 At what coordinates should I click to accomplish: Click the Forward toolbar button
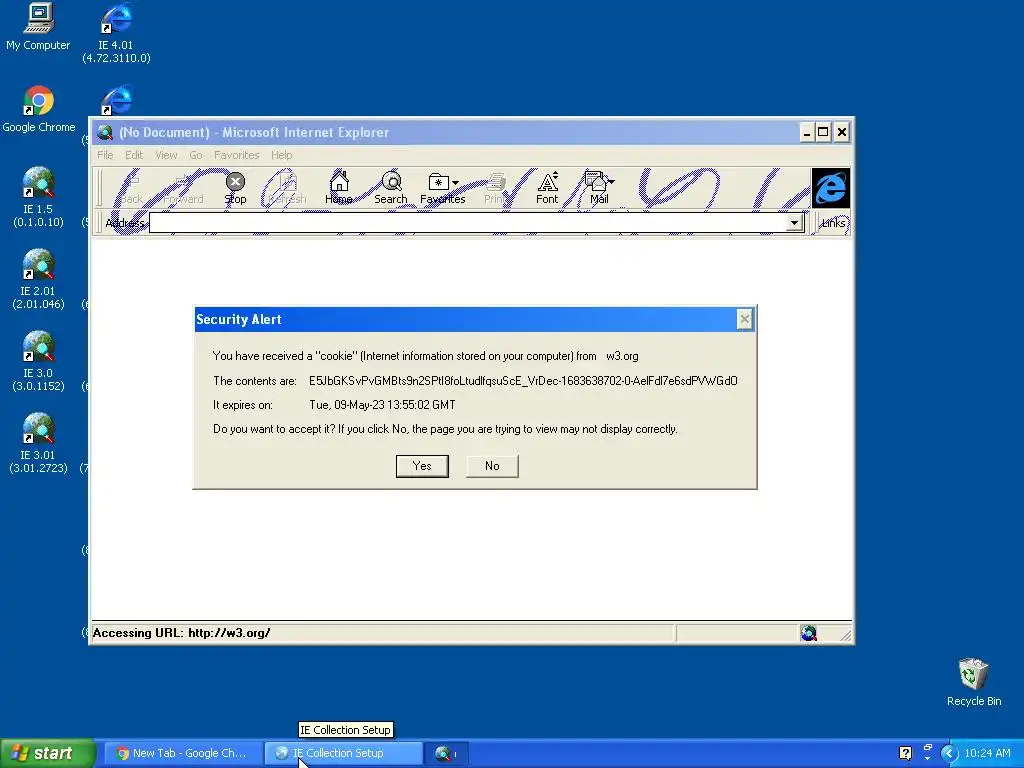click(183, 187)
